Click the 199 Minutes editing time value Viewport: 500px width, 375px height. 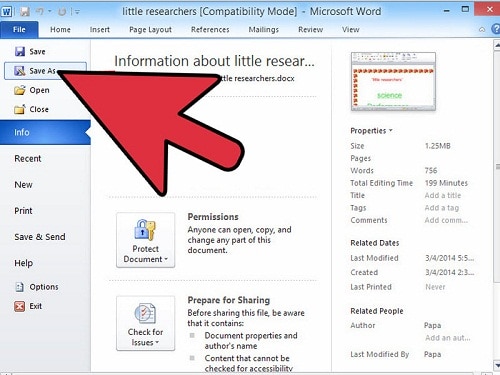(x=446, y=183)
